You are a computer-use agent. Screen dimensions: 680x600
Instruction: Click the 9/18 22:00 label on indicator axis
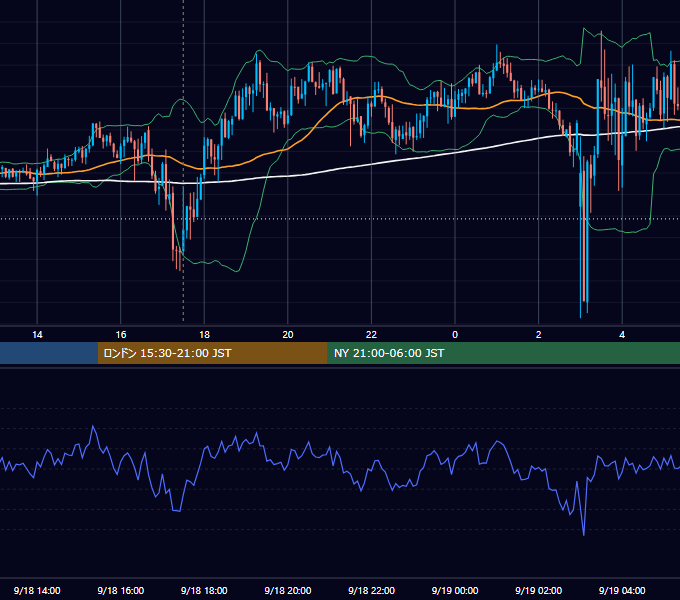click(371, 590)
